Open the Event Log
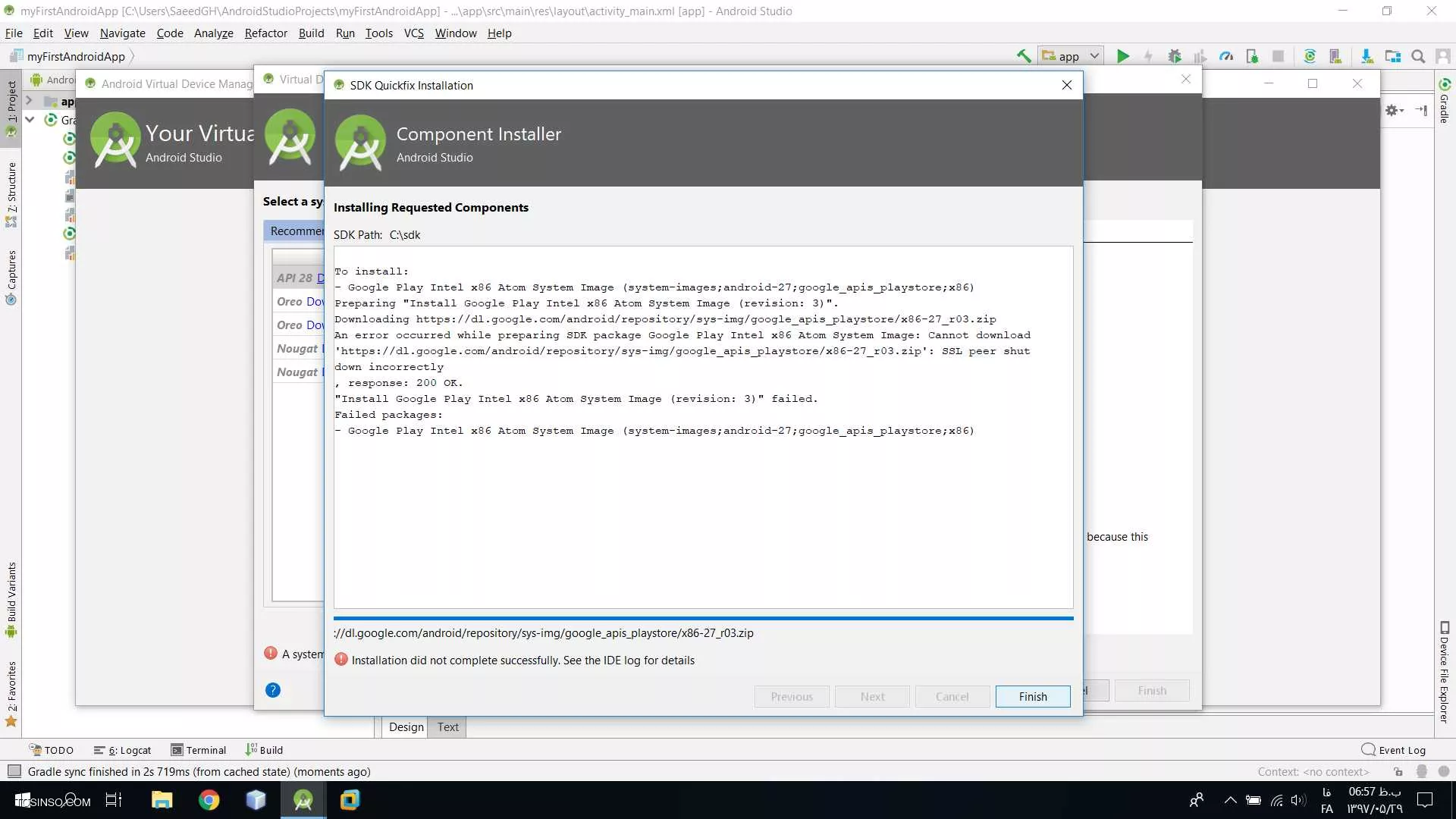1456x819 pixels. [x=1393, y=750]
